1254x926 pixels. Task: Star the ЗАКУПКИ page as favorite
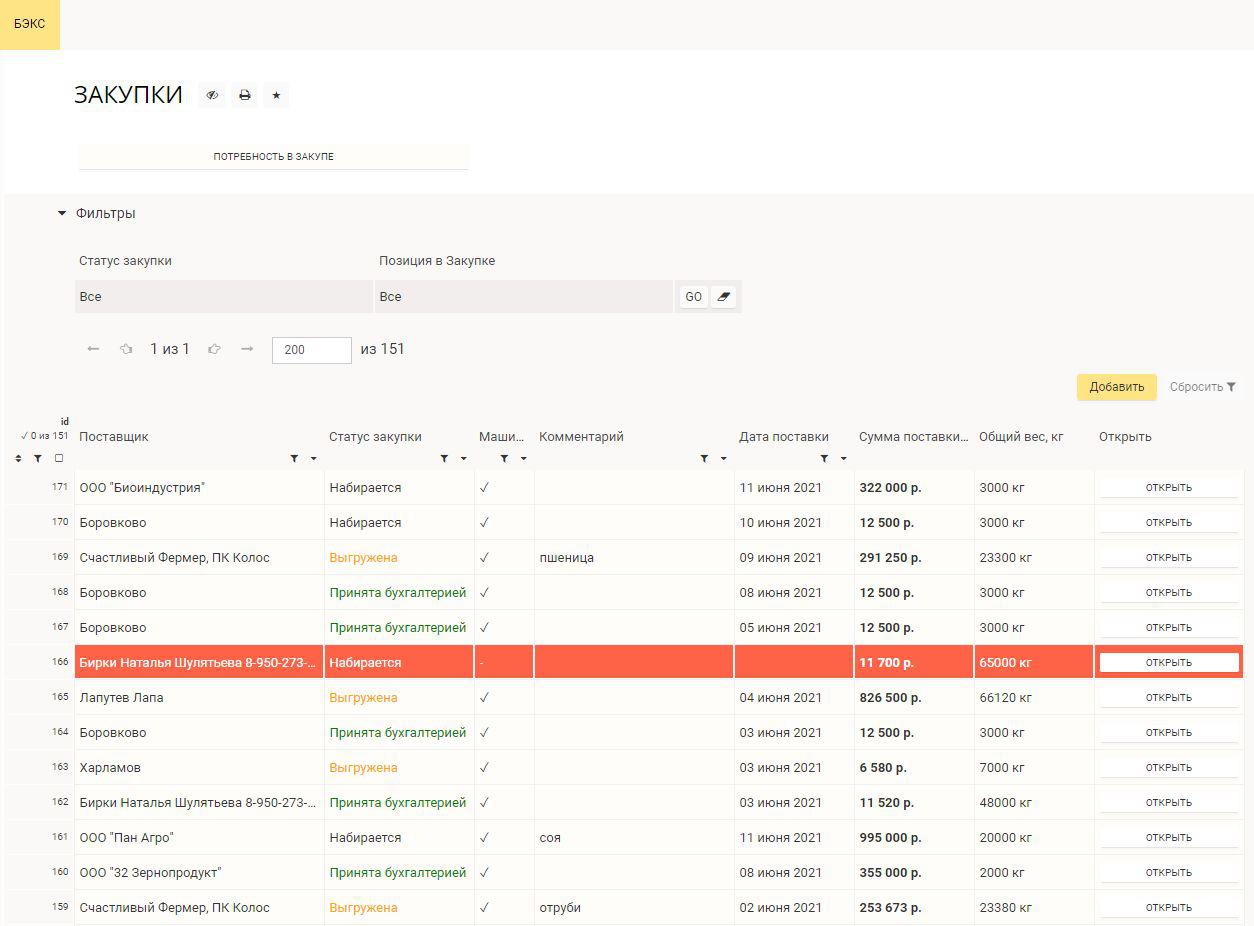pyautogui.click(x=276, y=95)
